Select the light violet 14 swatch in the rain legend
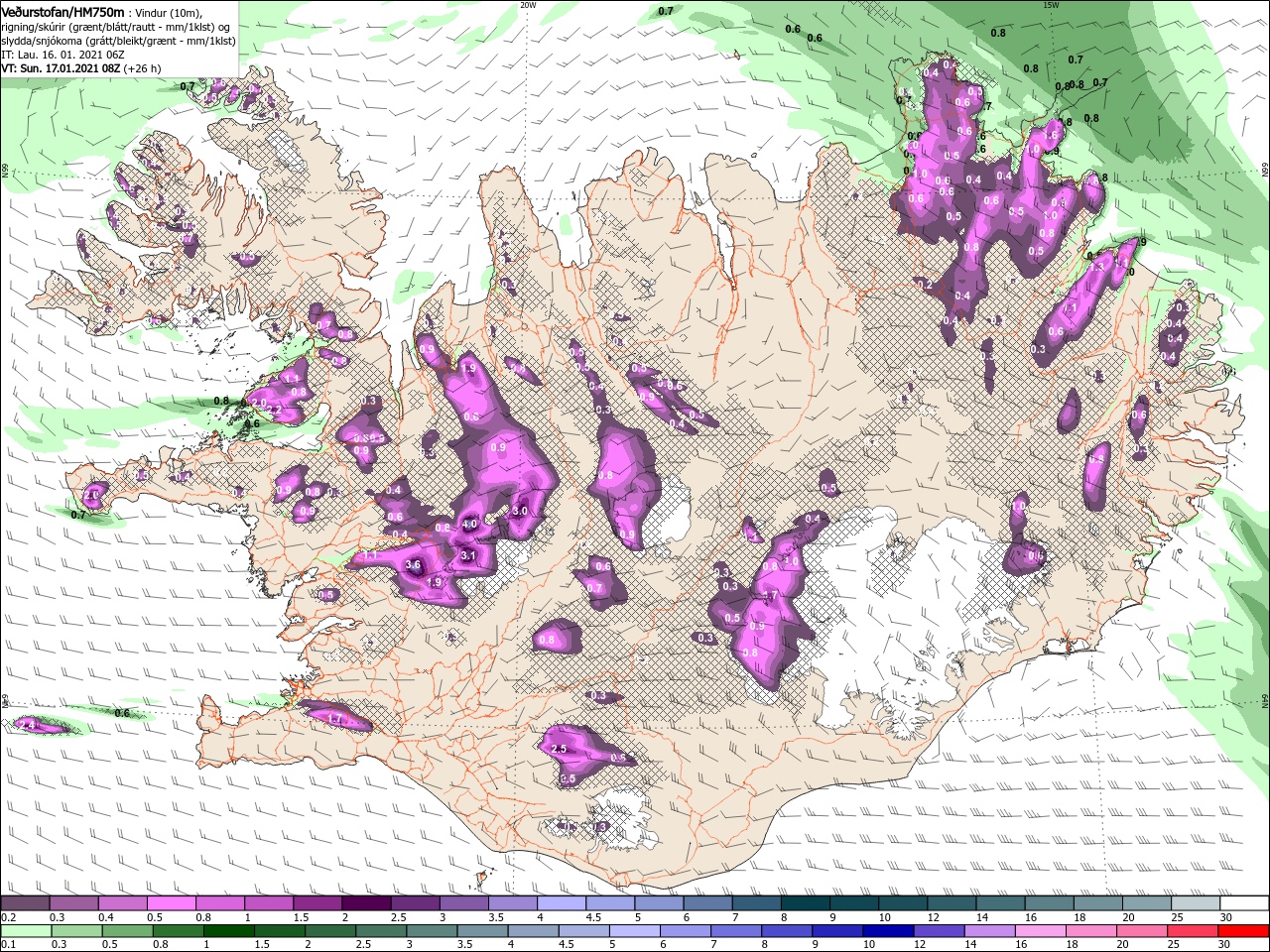Viewport: 1270px width, 952px height. (x=989, y=930)
